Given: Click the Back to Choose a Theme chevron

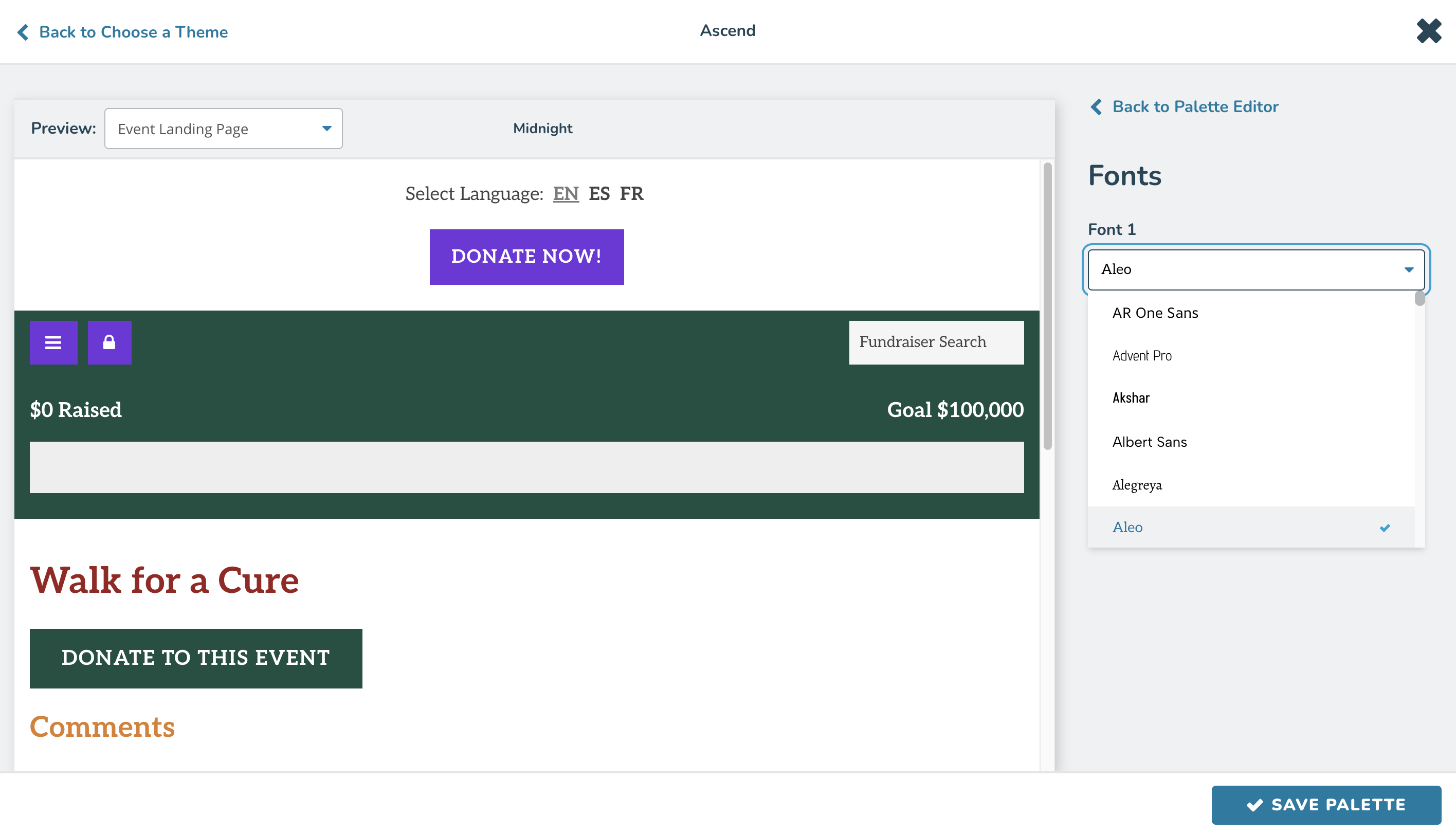Looking at the screenshot, I should pos(23,32).
